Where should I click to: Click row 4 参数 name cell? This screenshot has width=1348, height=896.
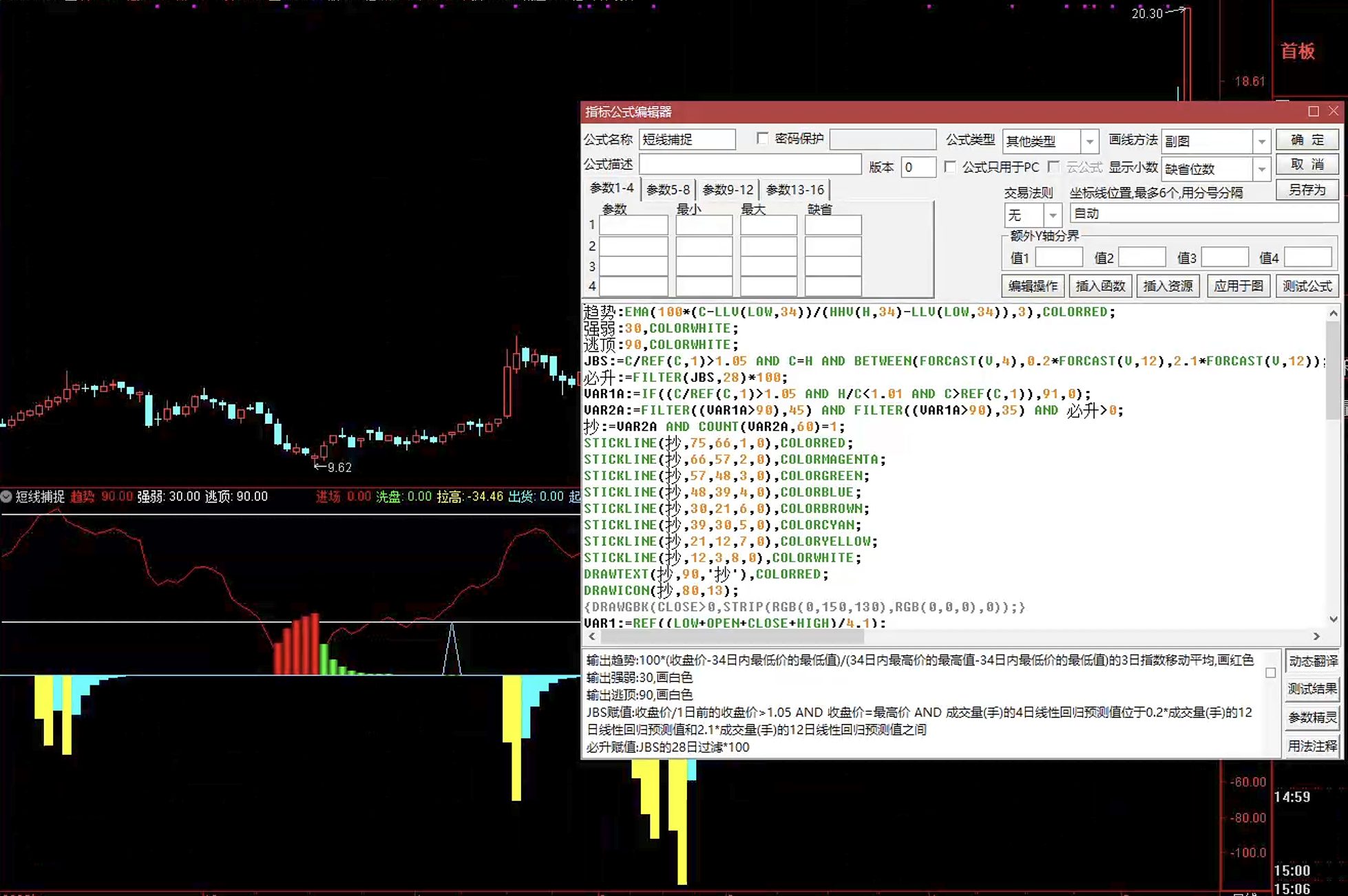click(633, 286)
